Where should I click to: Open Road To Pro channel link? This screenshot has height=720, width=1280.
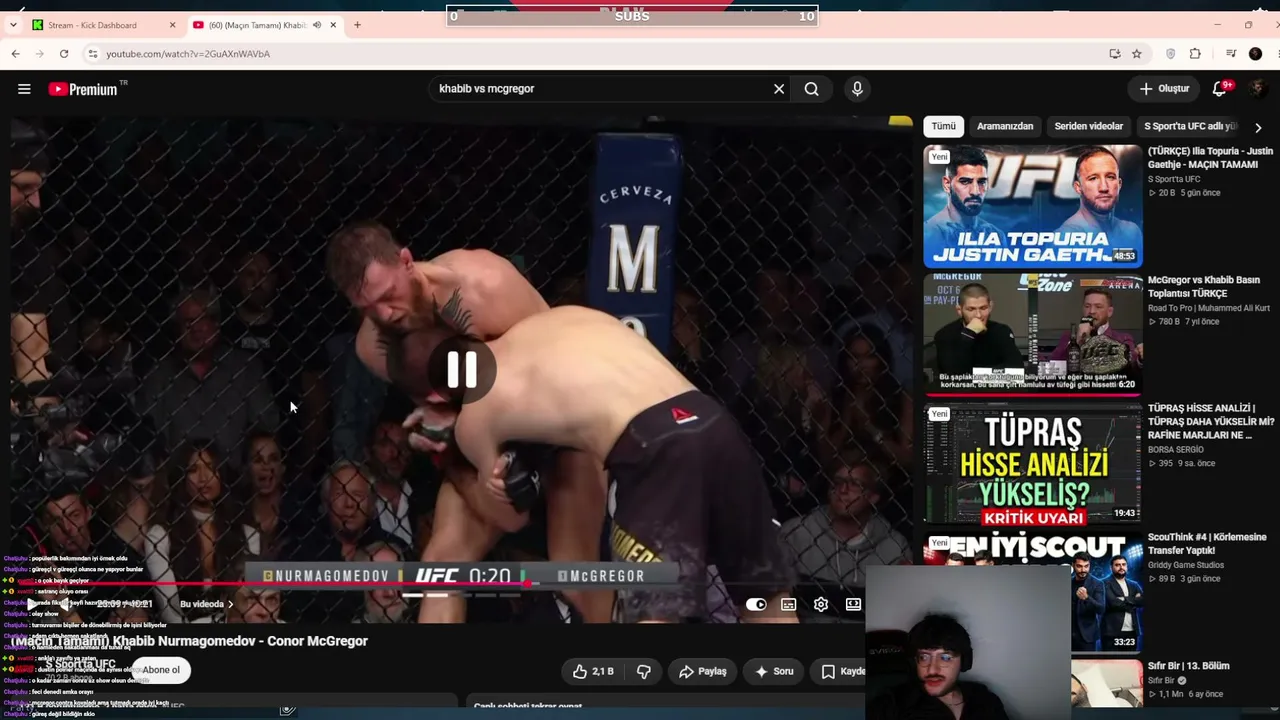[1208, 308]
